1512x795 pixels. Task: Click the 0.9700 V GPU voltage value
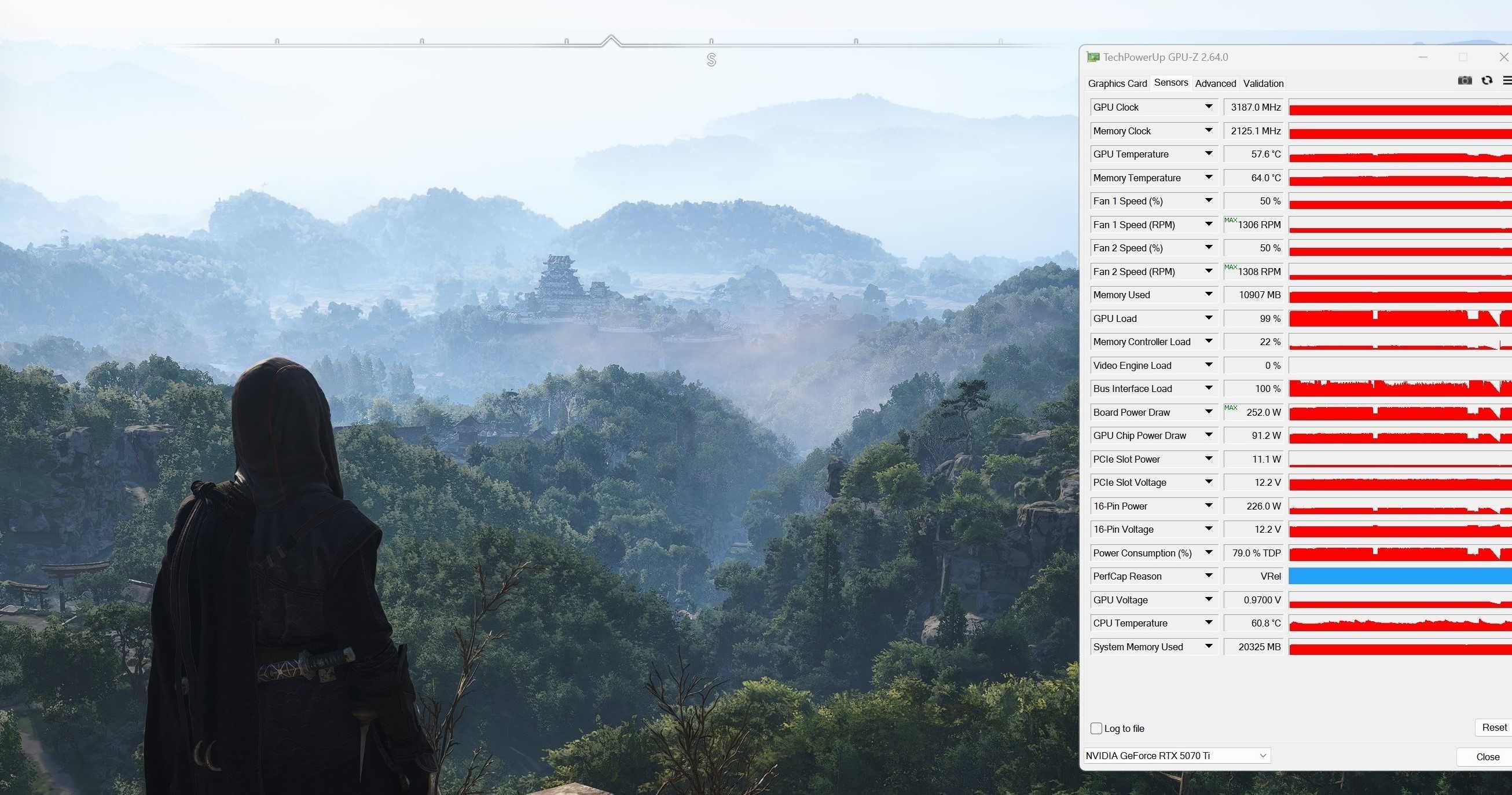click(1254, 599)
